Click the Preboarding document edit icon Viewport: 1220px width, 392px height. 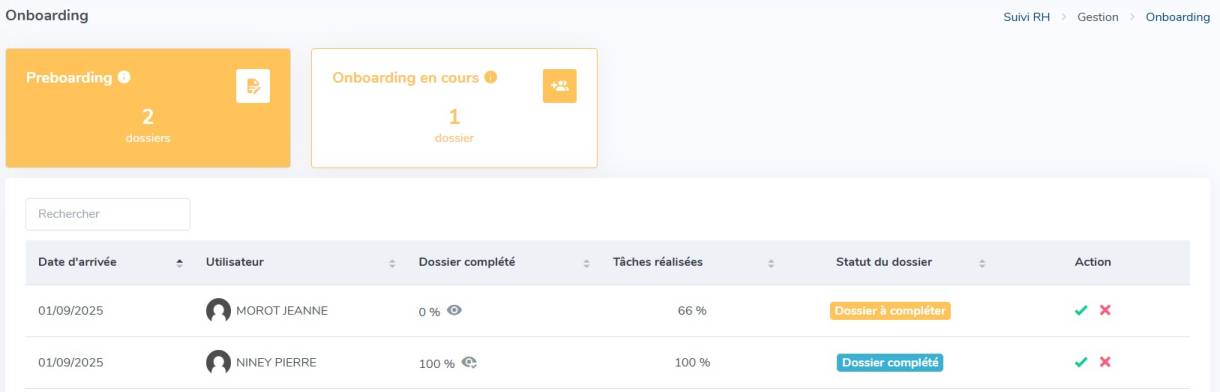[x=253, y=86]
